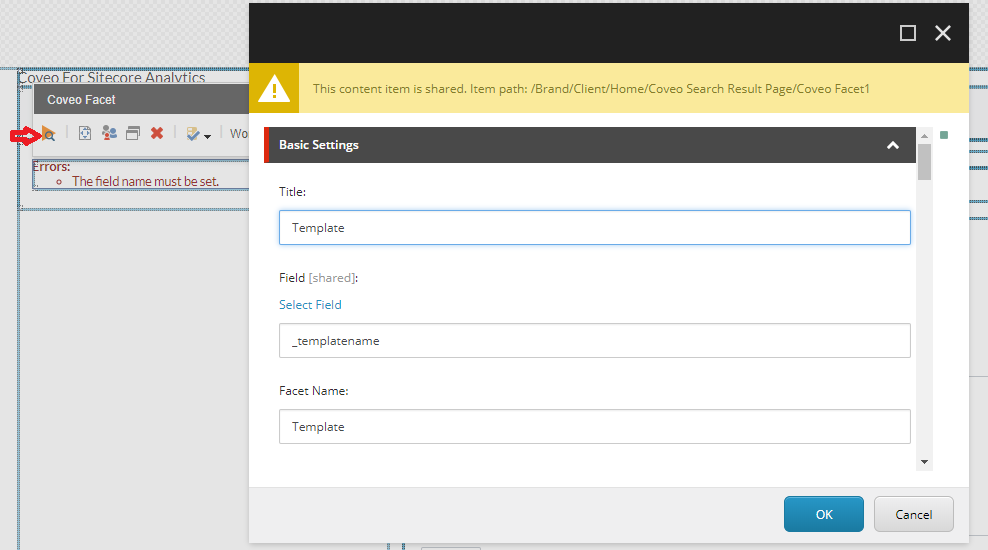988x550 pixels.
Task: Click the orange arrow with magnifier icon in Coveo Facet toolbar
Action: tap(49, 134)
